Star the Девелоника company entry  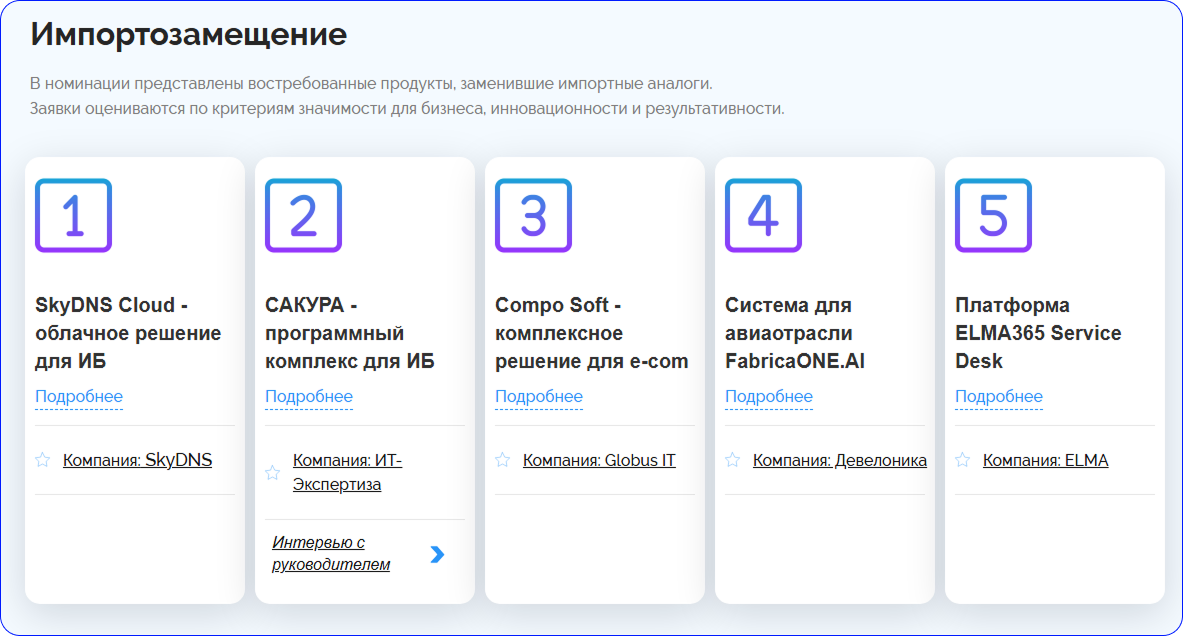[733, 461]
